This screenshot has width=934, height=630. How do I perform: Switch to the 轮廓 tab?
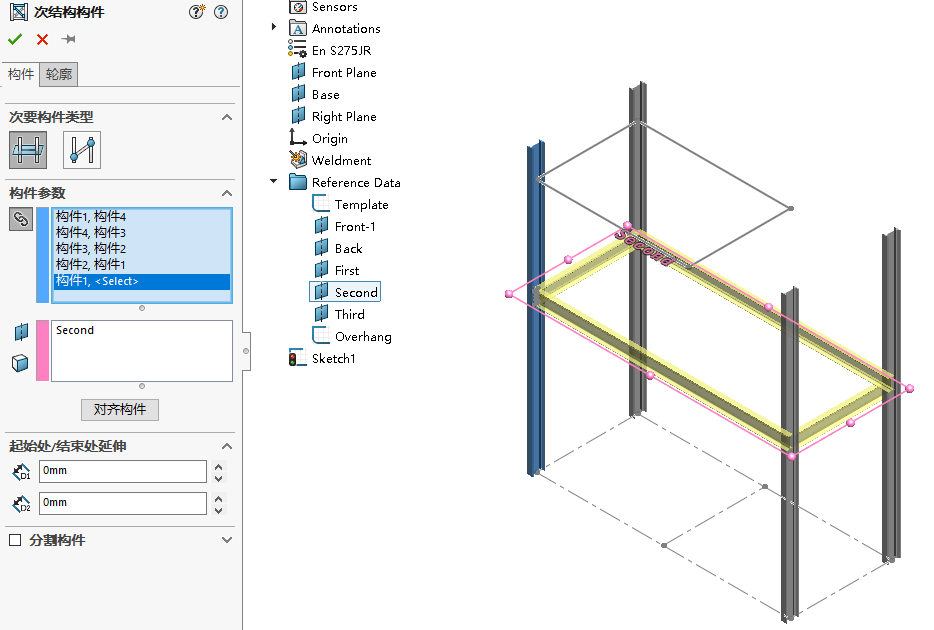pyautogui.click(x=57, y=73)
